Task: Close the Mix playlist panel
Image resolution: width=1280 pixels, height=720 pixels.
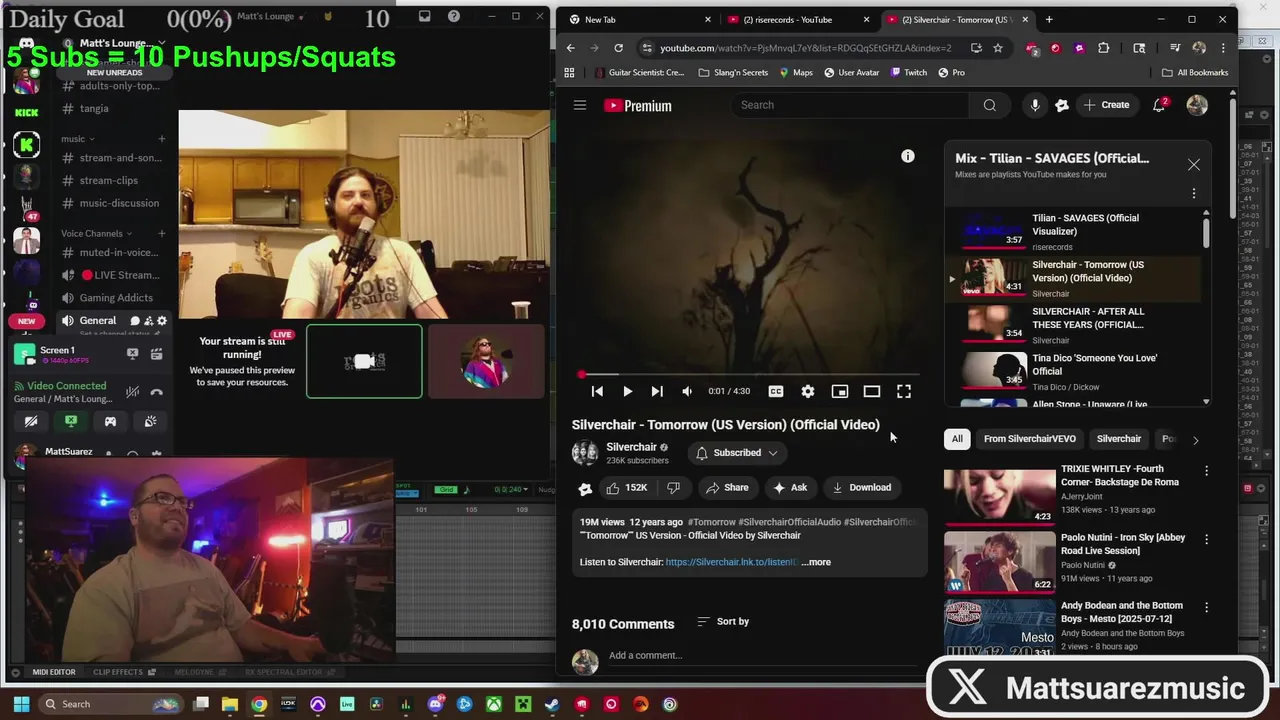Action: pyautogui.click(x=1194, y=165)
